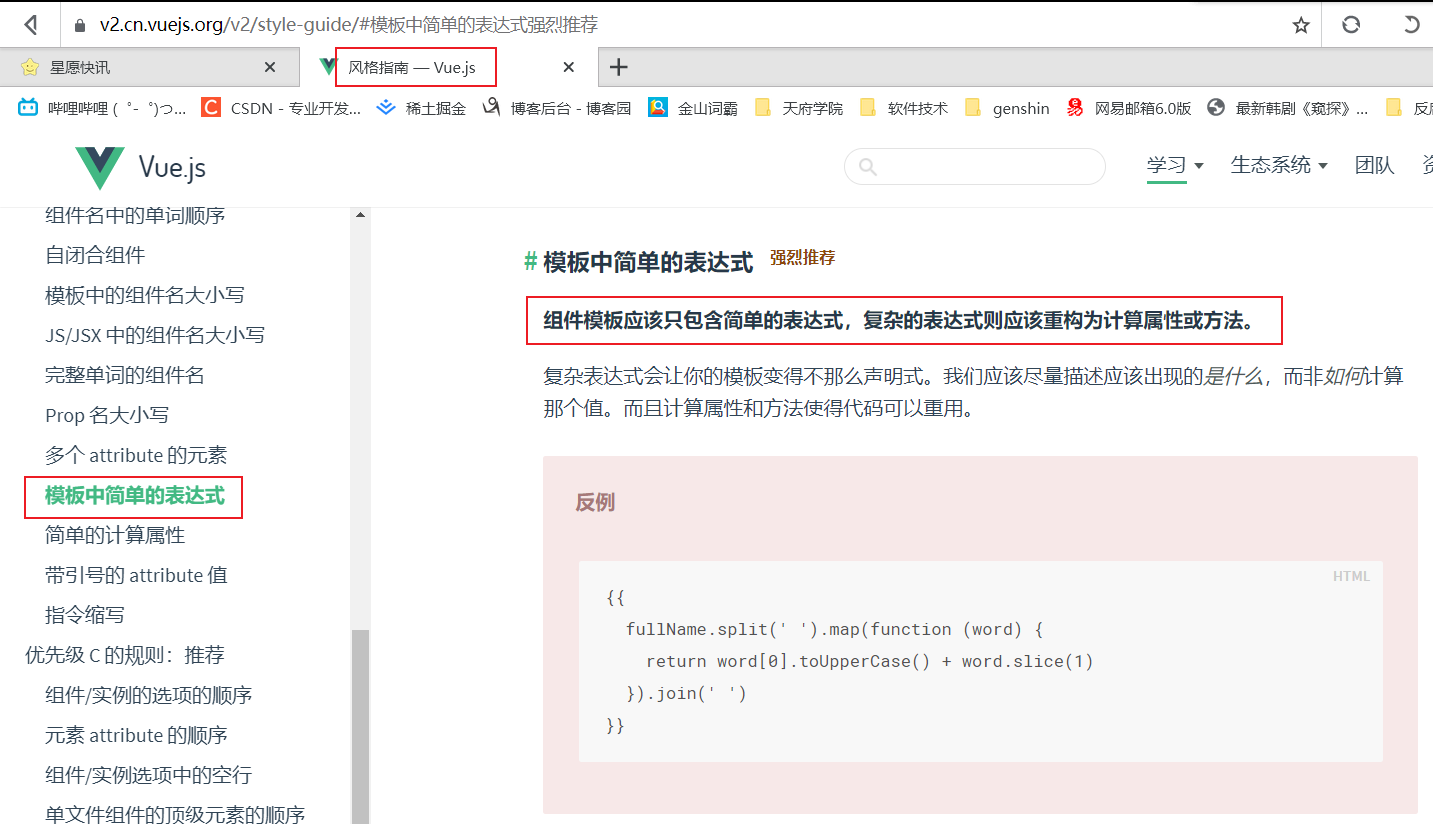1433x824 pixels.
Task: Open the CSDN bookmark
Action: [x=281, y=108]
